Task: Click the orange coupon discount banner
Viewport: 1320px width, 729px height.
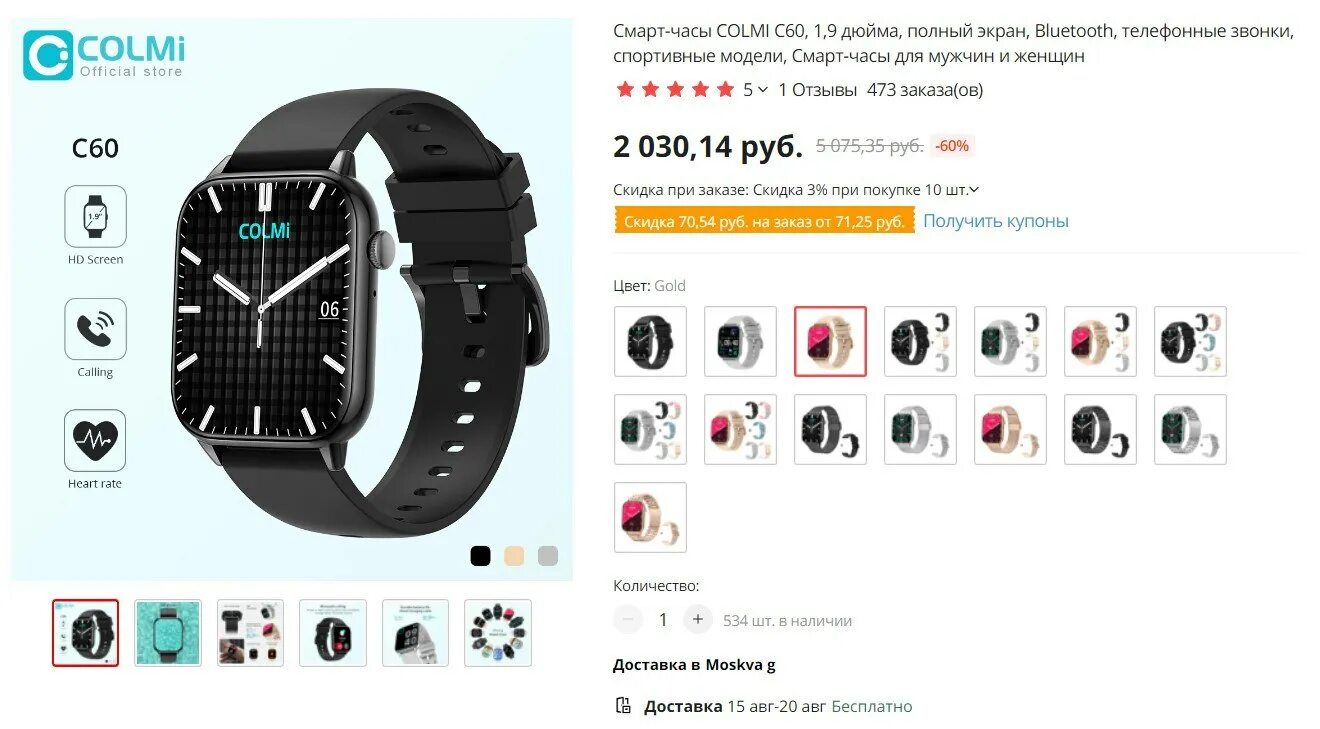Action: click(764, 221)
